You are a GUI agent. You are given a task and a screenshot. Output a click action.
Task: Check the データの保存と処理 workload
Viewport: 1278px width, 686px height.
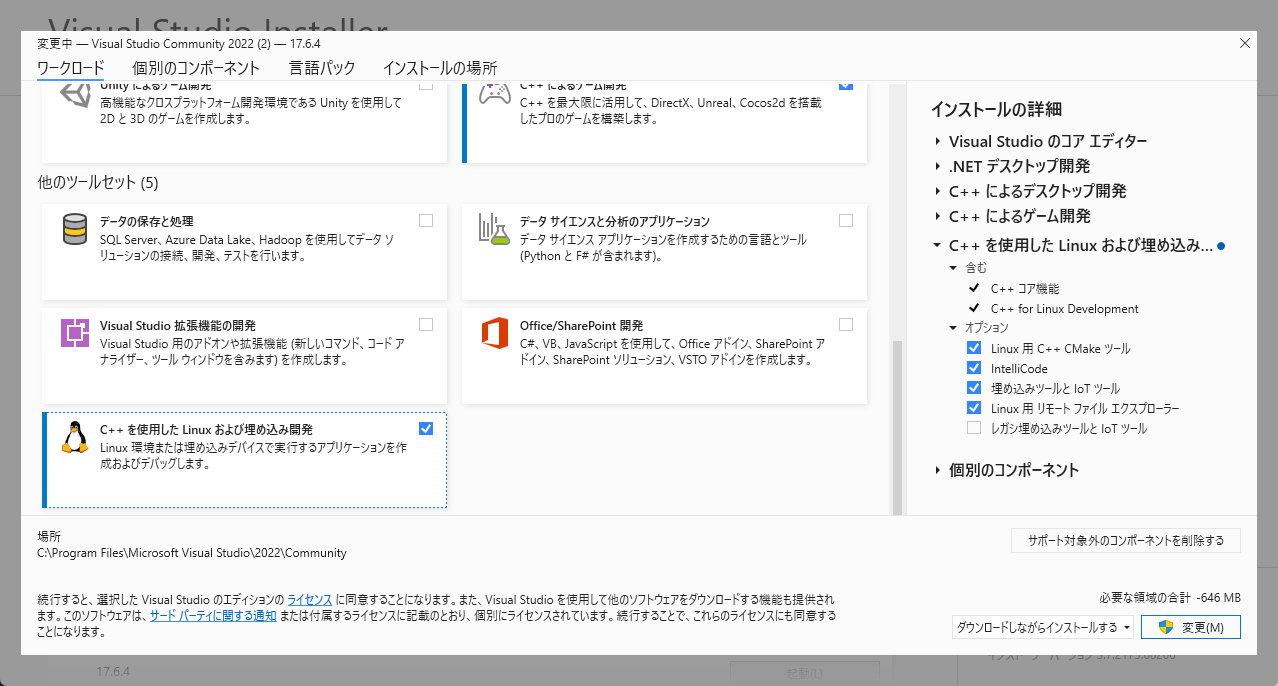coord(426,220)
